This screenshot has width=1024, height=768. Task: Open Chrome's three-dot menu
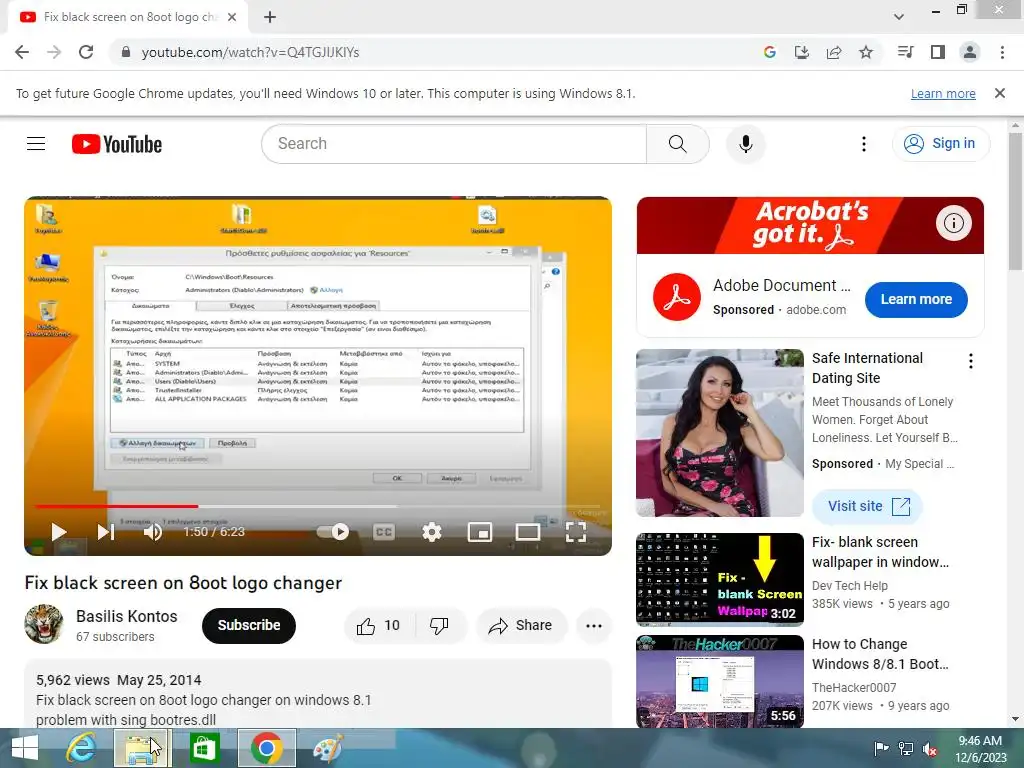1002,52
